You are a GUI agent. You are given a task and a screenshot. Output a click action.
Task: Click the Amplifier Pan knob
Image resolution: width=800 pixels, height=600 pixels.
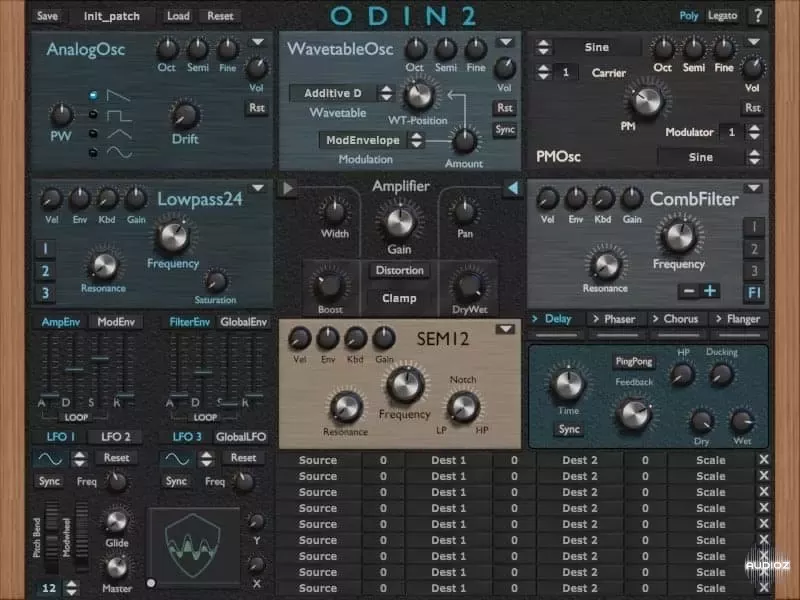[x=464, y=212]
